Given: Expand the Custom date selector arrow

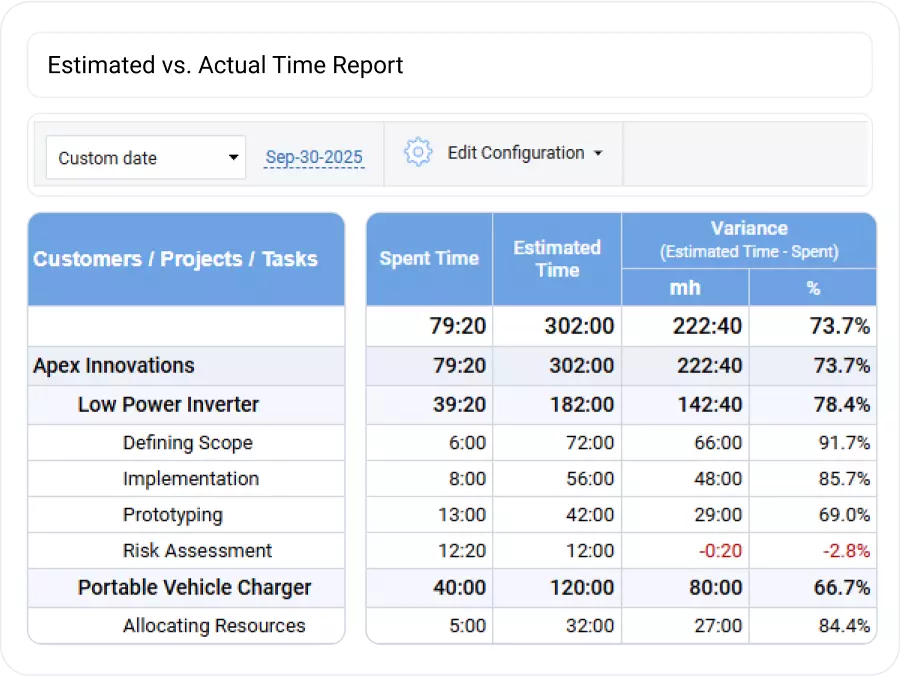Looking at the screenshot, I should click(234, 157).
